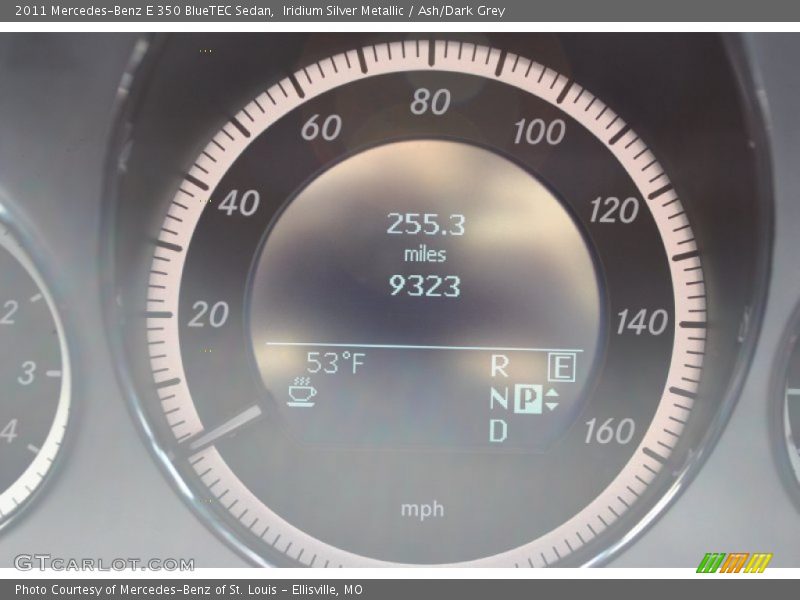Click the N gear letter
Screen dimensions: 800x600
point(499,398)
